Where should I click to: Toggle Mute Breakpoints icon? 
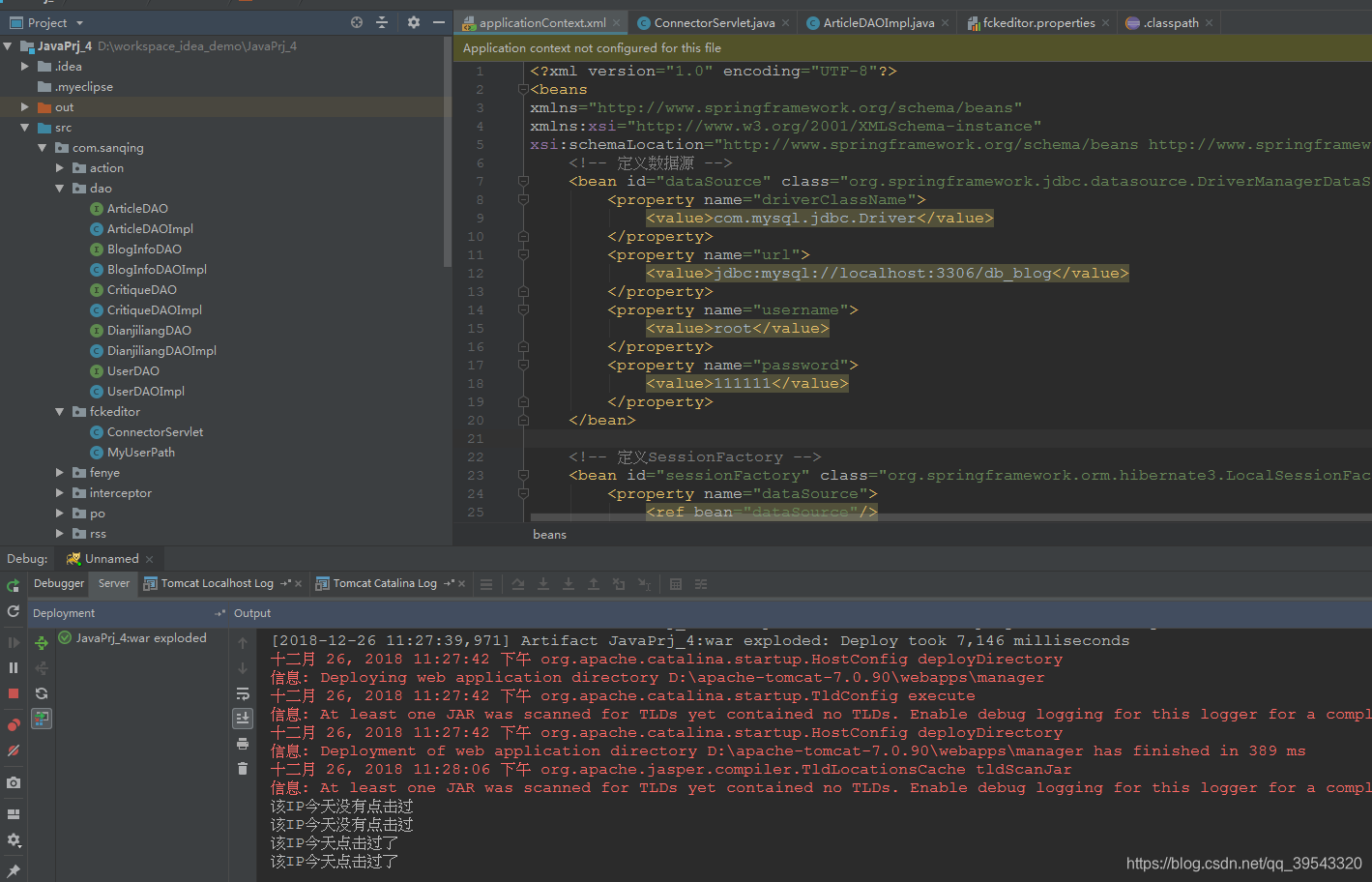[14, 750]
